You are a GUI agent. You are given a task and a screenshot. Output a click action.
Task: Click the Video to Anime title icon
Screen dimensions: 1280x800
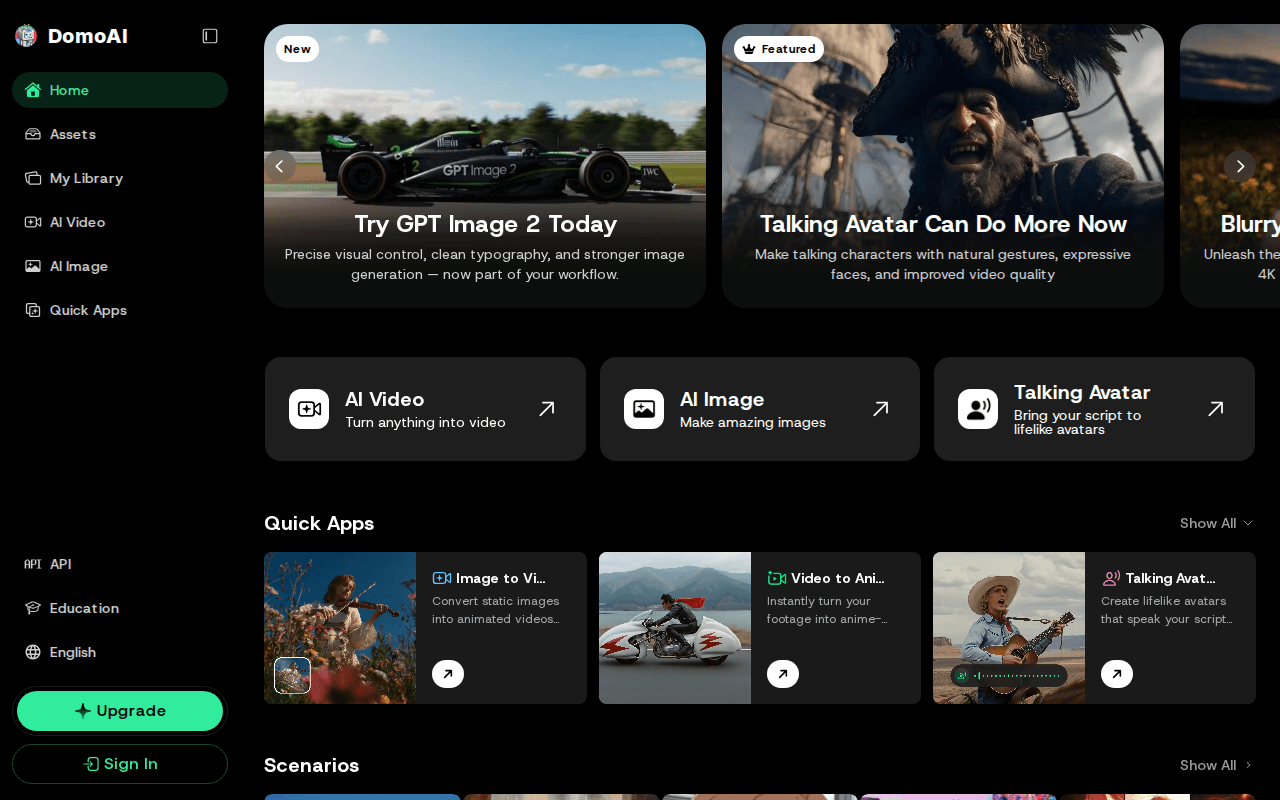coord(777,578)
